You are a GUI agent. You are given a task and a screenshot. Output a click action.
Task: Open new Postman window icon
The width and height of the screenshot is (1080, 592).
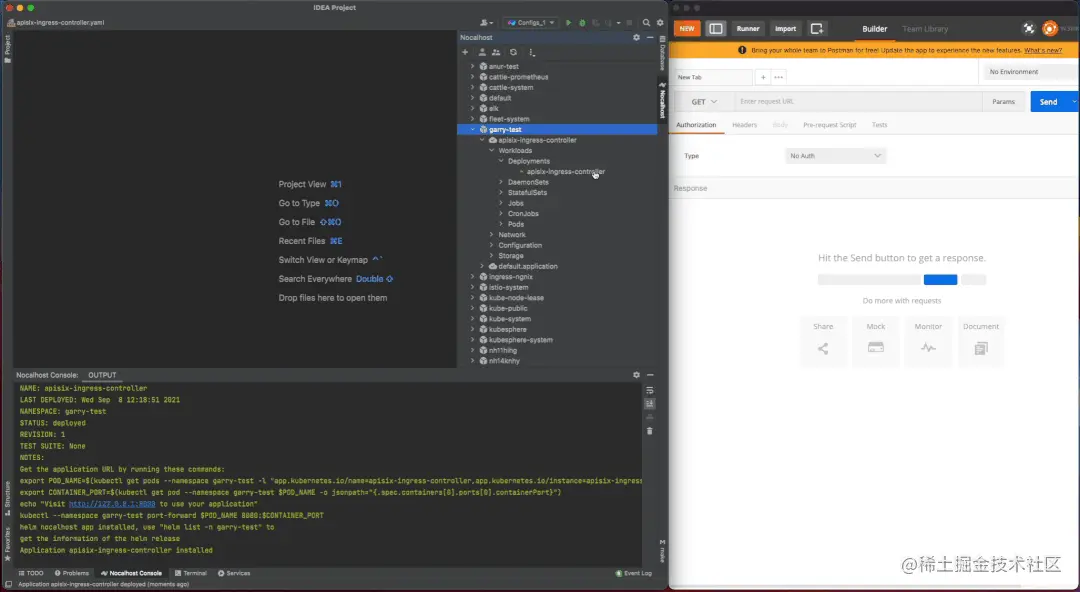(817, 28)
